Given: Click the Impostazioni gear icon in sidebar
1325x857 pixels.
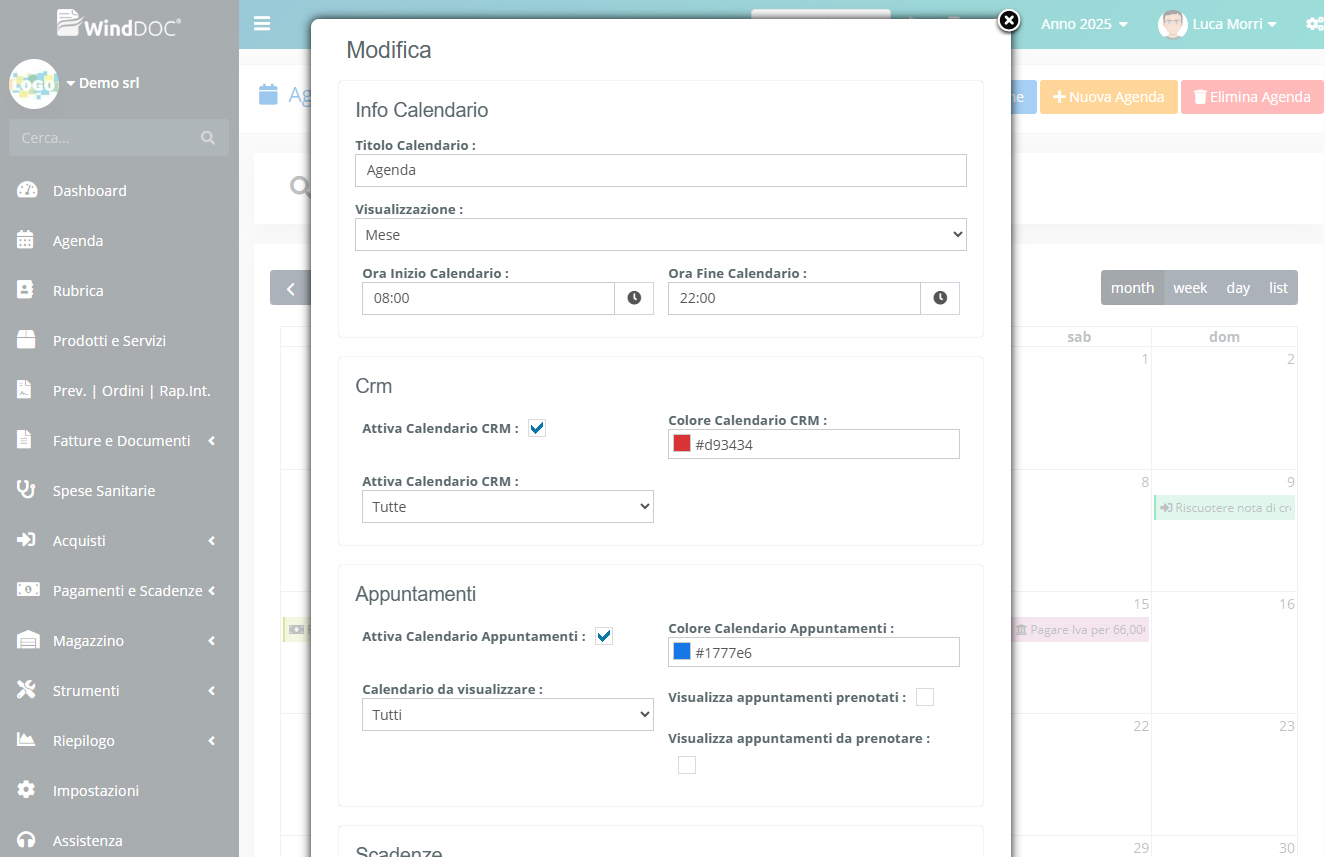Looking at the screenshot, I should coord(27,790).
